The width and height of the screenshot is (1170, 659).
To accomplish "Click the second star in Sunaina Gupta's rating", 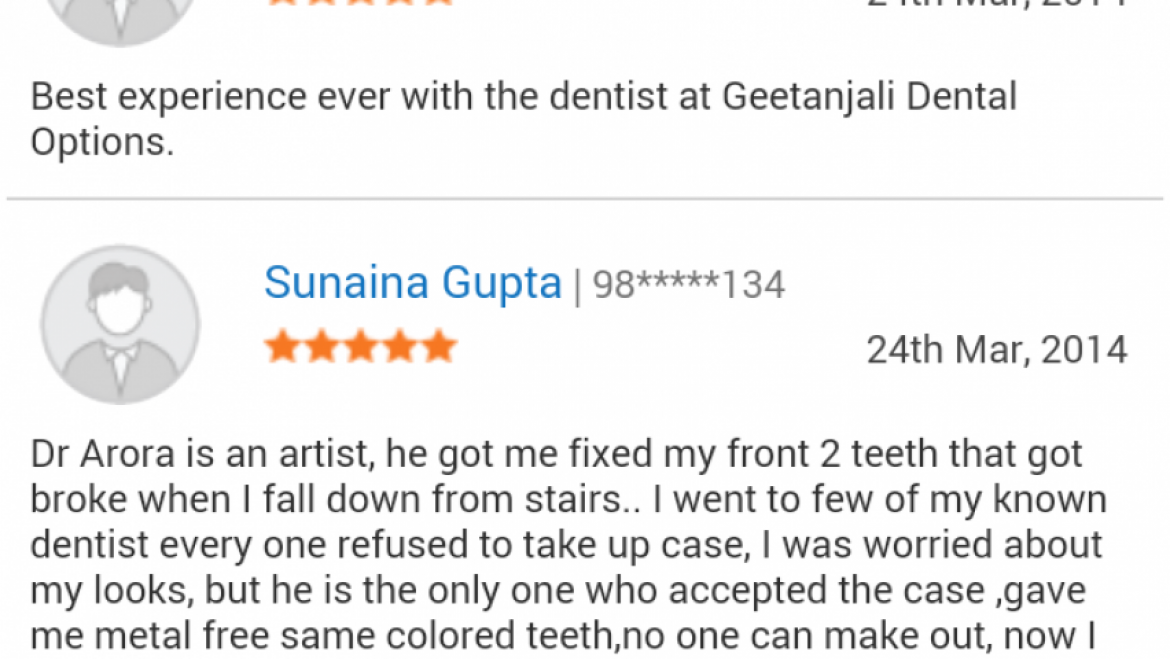I will [322, 346].
